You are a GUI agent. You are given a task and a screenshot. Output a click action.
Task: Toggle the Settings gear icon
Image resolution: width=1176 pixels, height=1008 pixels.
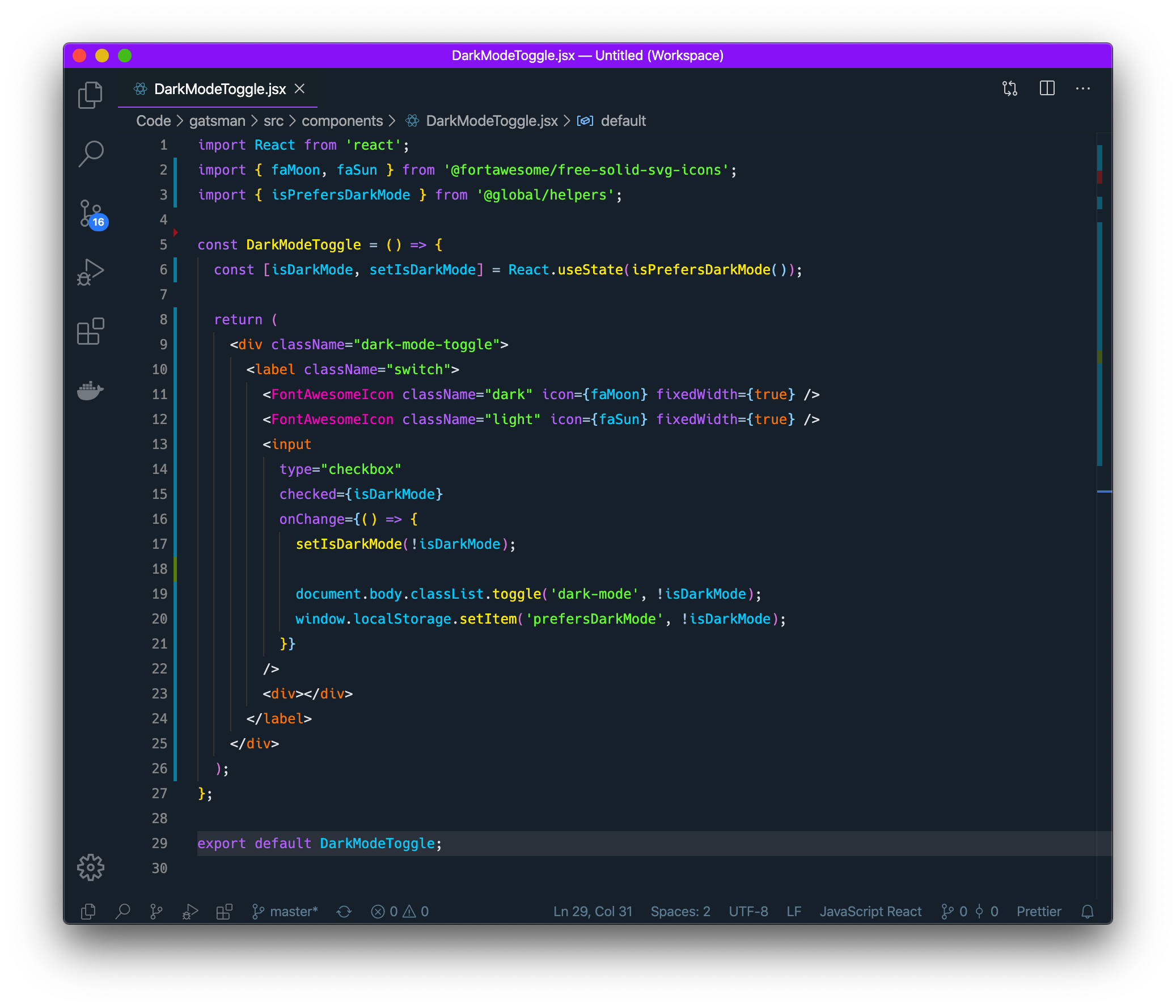pos(91,868)
